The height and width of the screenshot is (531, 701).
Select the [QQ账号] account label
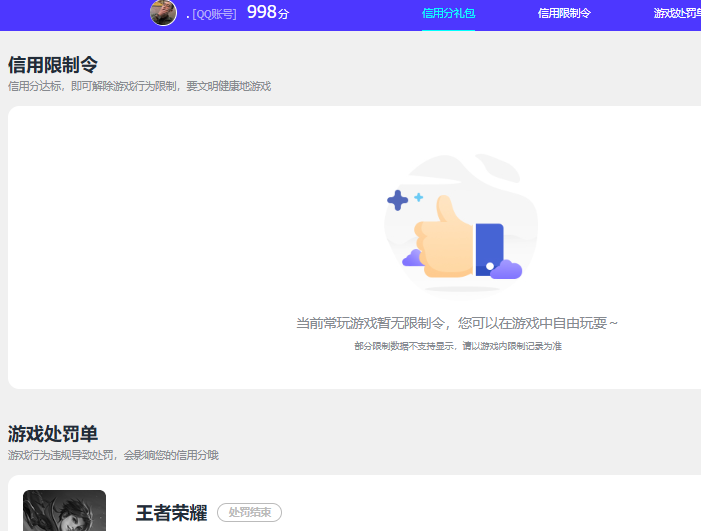click(214, 14)
